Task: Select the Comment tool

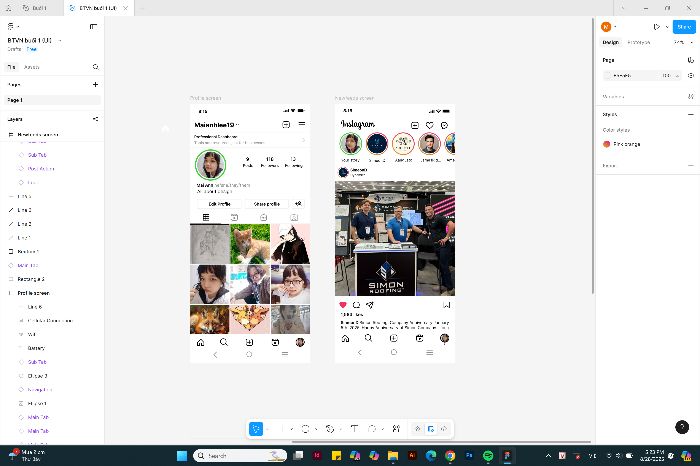Action: click(x=371, y=429)
